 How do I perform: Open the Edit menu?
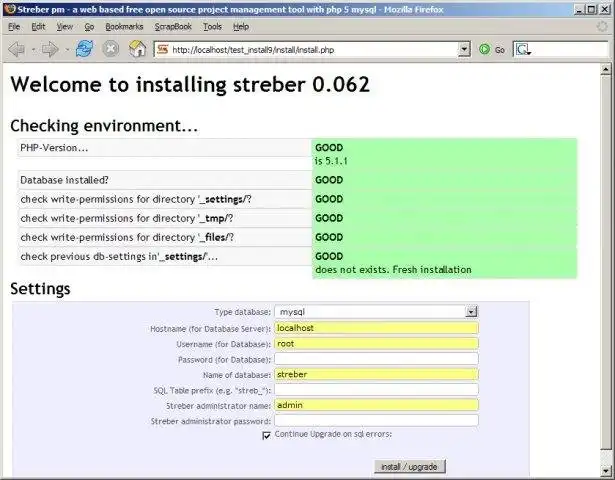click(x=38, y=27)
